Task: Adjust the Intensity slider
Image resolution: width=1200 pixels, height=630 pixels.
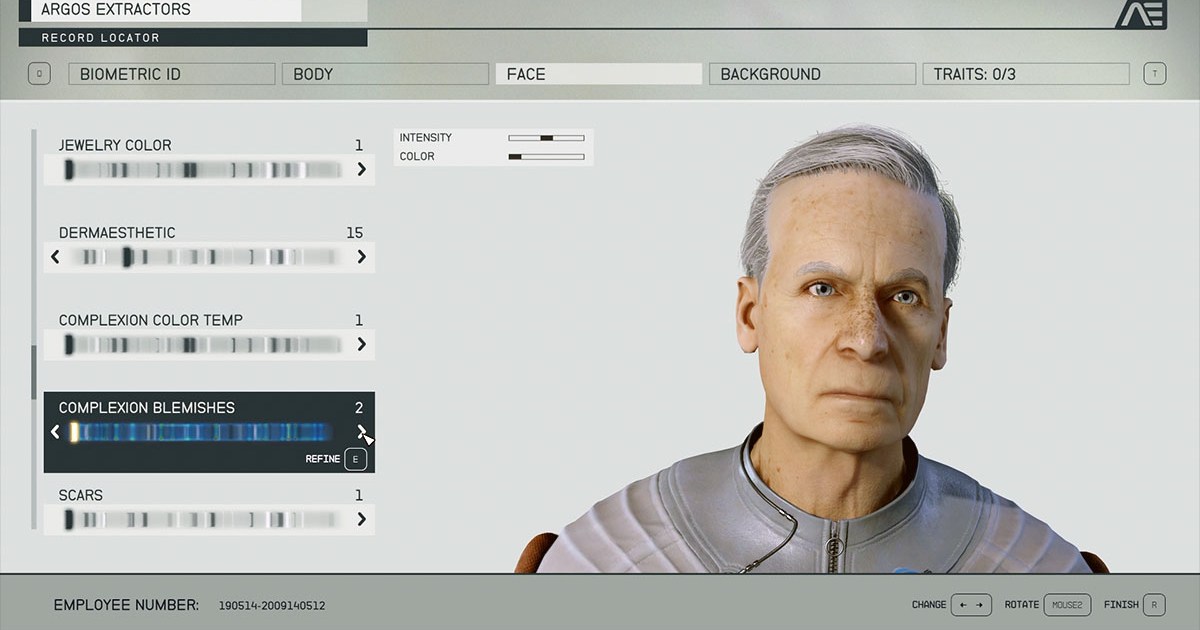Action: pos(546,137)
